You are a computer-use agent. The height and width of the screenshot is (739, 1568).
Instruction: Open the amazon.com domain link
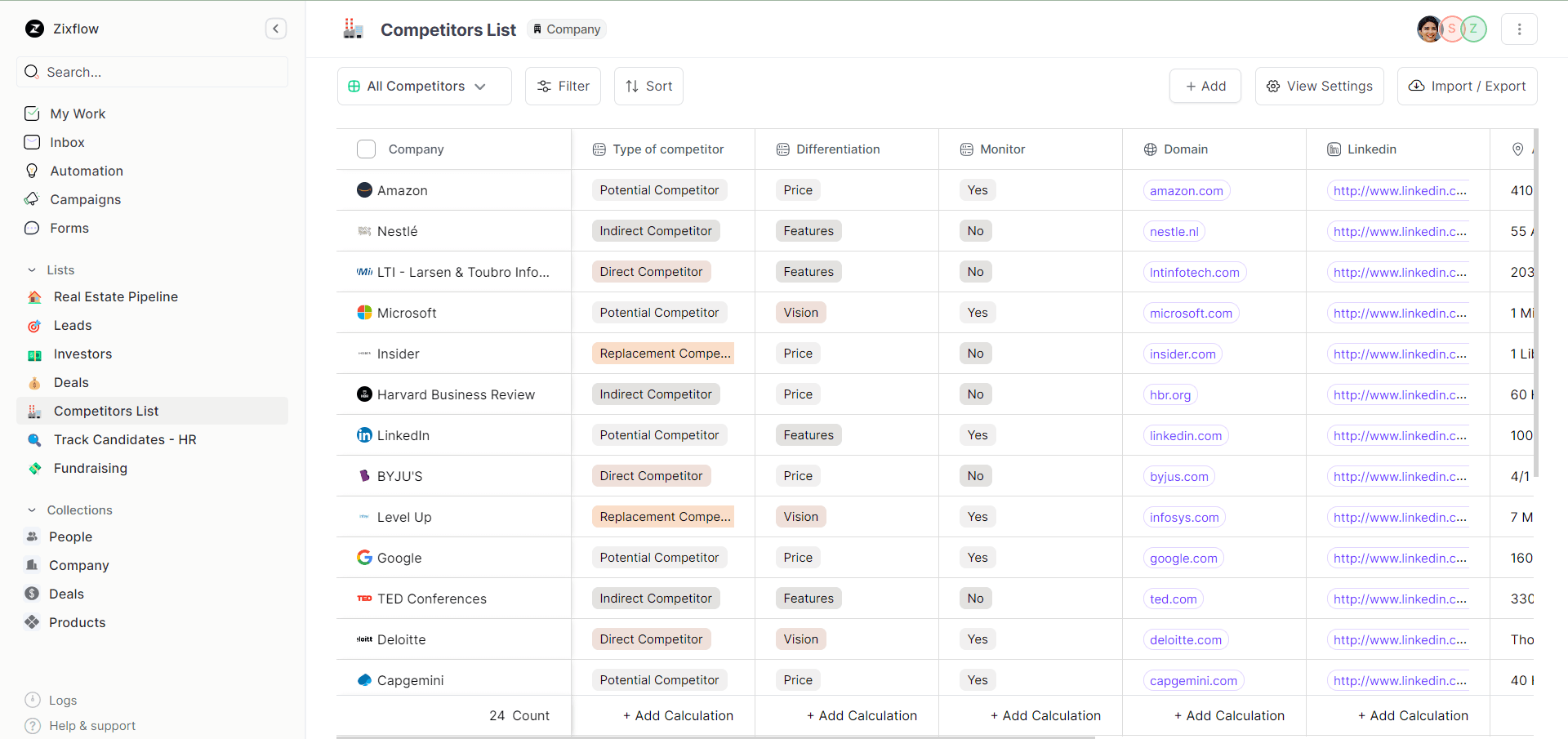tap(1187, 190)
